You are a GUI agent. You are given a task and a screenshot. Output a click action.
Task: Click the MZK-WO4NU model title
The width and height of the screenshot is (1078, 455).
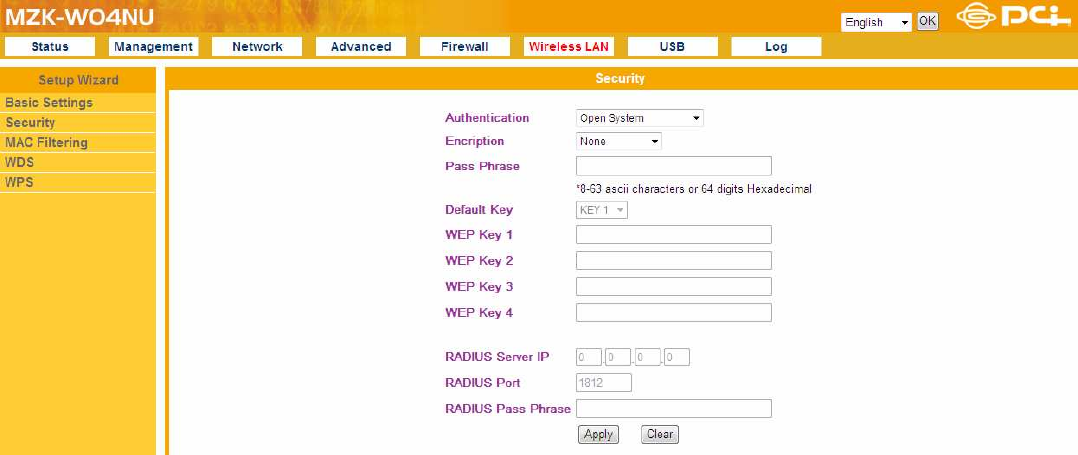(x=80, y=18)
